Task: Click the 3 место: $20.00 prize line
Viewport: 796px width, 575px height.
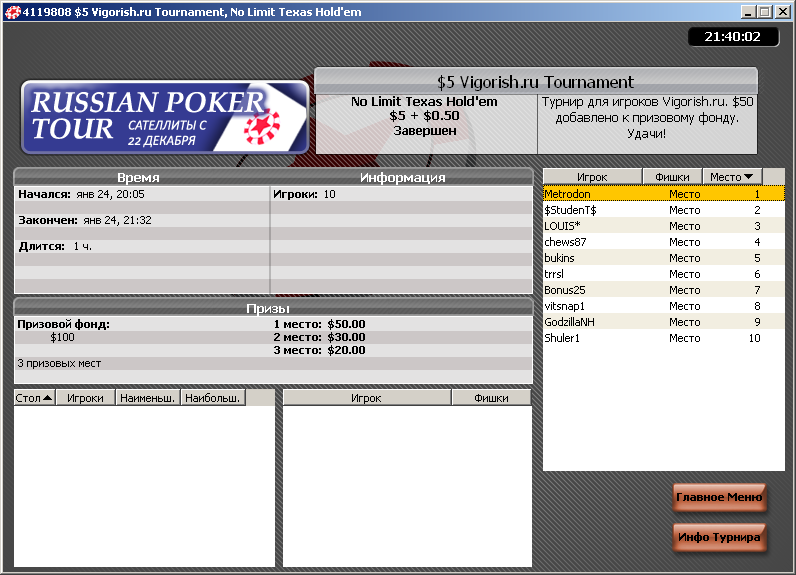Action: [x=319, y=351]
